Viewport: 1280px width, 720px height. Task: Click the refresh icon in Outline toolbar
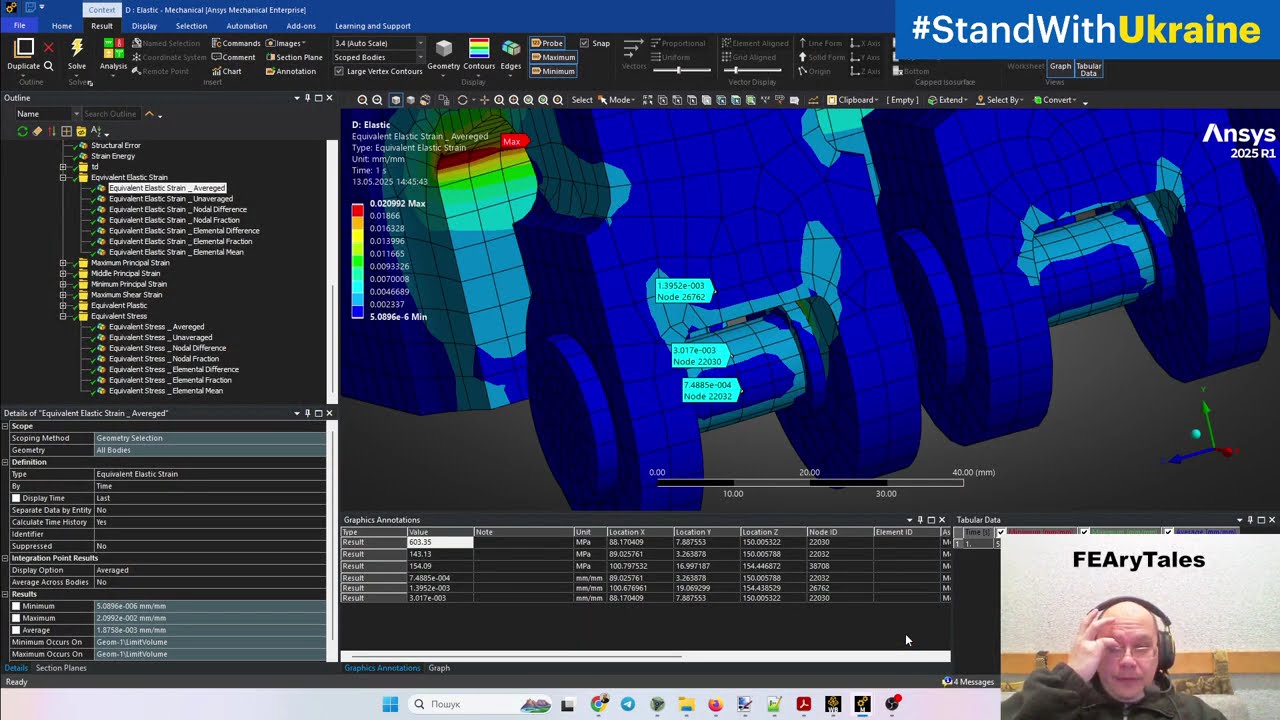point(22,131)
